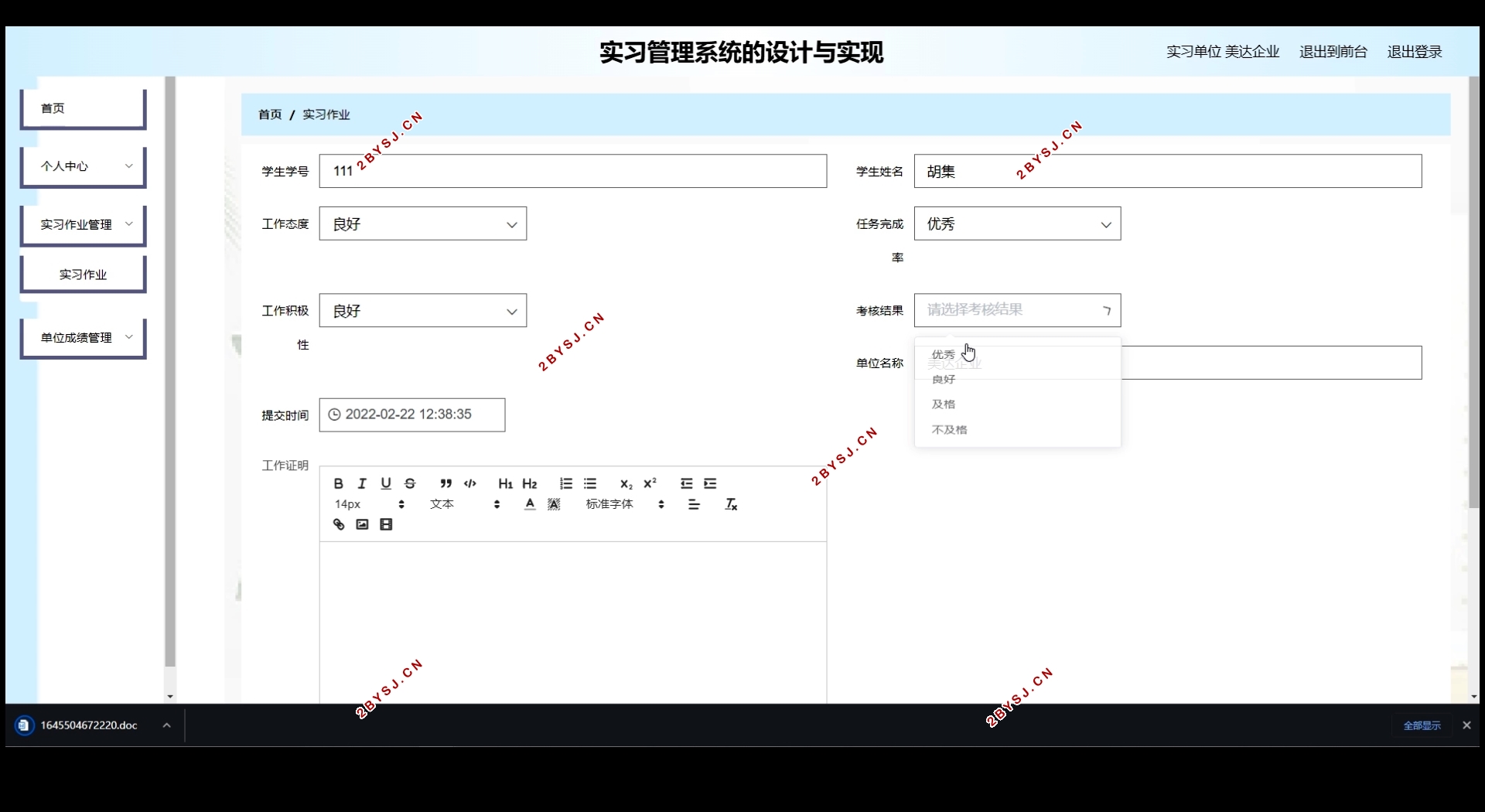The image size is (1485, 812).
Task: Insert a code block in the editor
Action: click(469, 483)
